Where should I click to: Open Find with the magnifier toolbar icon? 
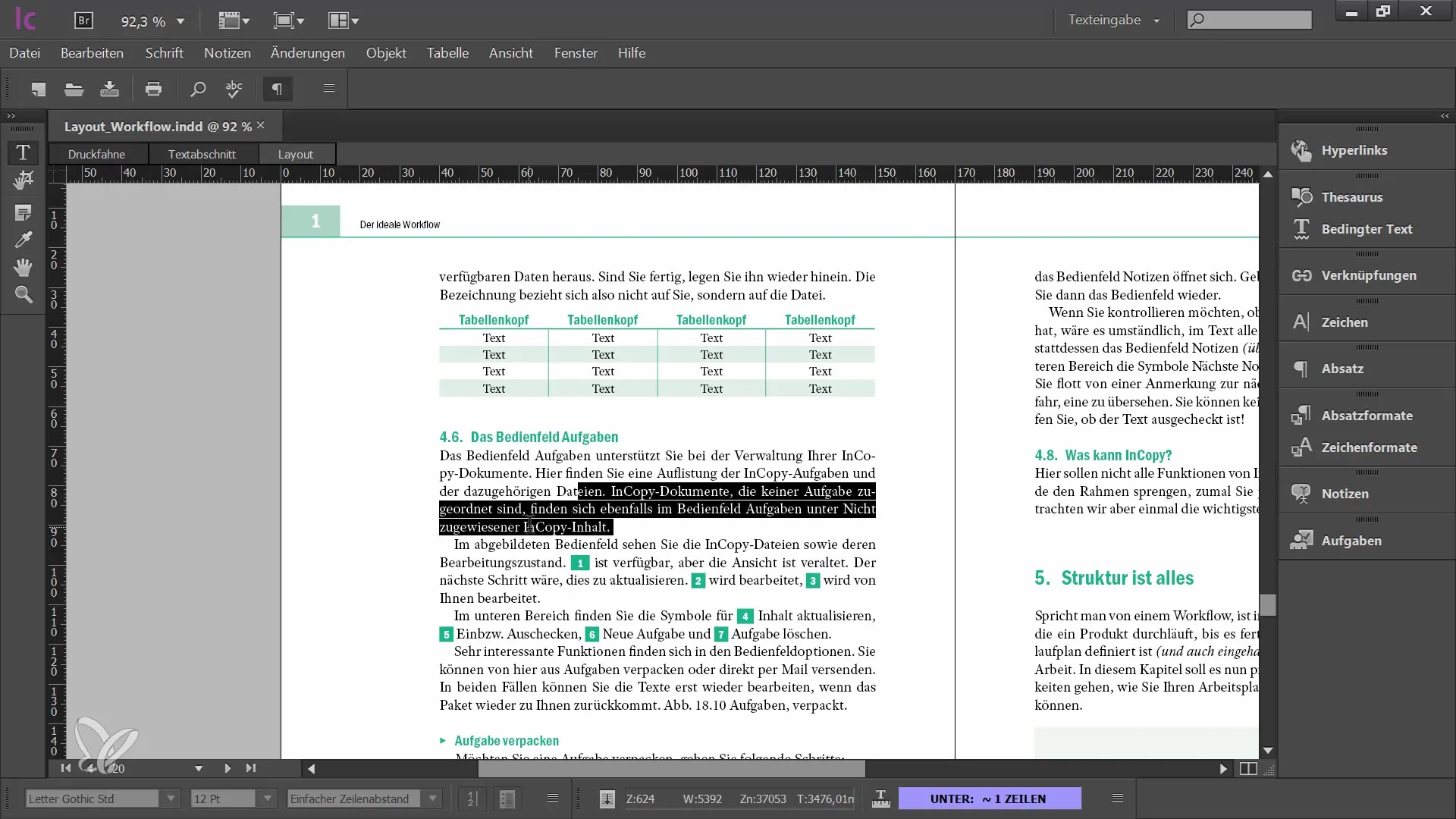[197, 89]
